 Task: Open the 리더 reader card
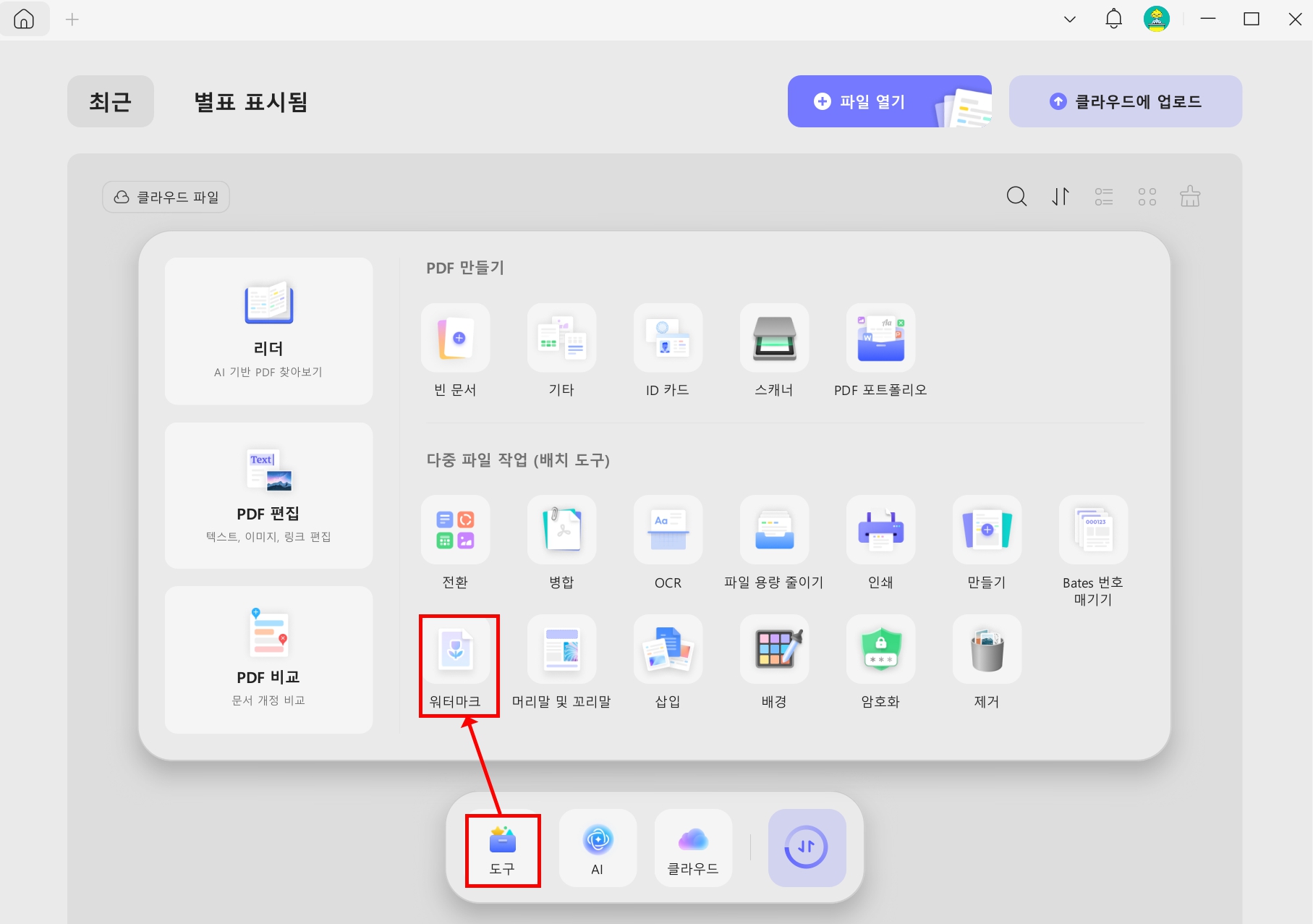268,331
